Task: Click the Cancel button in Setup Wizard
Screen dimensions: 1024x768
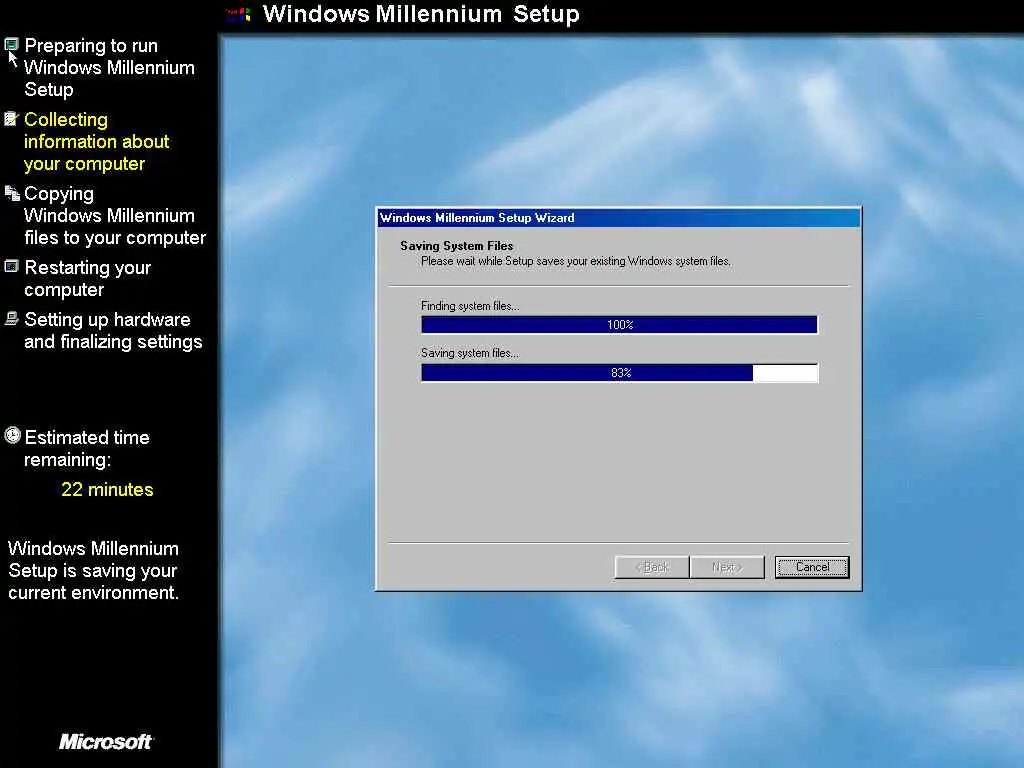Action: coord(812,567)
